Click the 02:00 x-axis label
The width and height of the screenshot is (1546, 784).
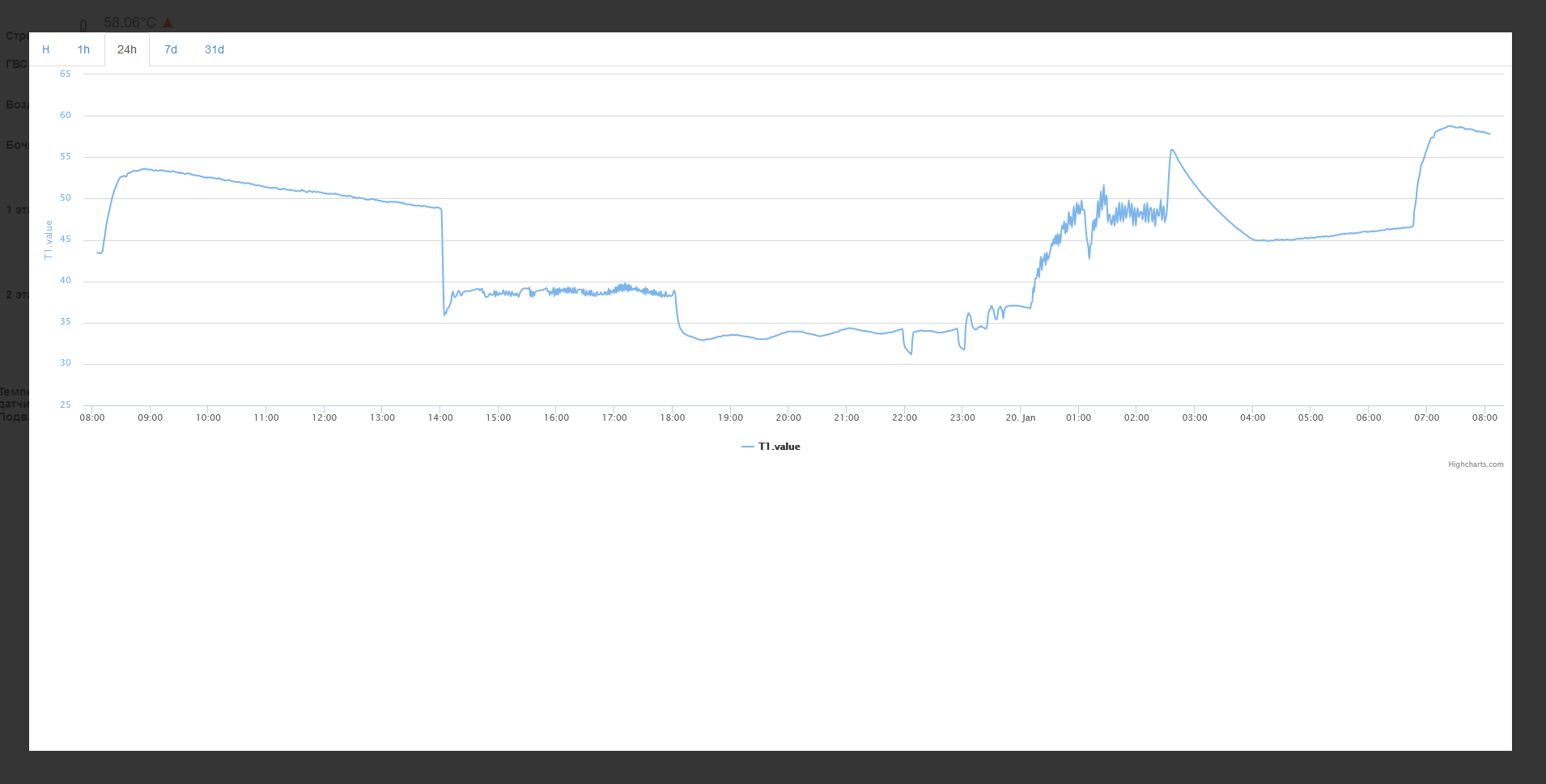pyautogui.click(x=1136, y=417)
